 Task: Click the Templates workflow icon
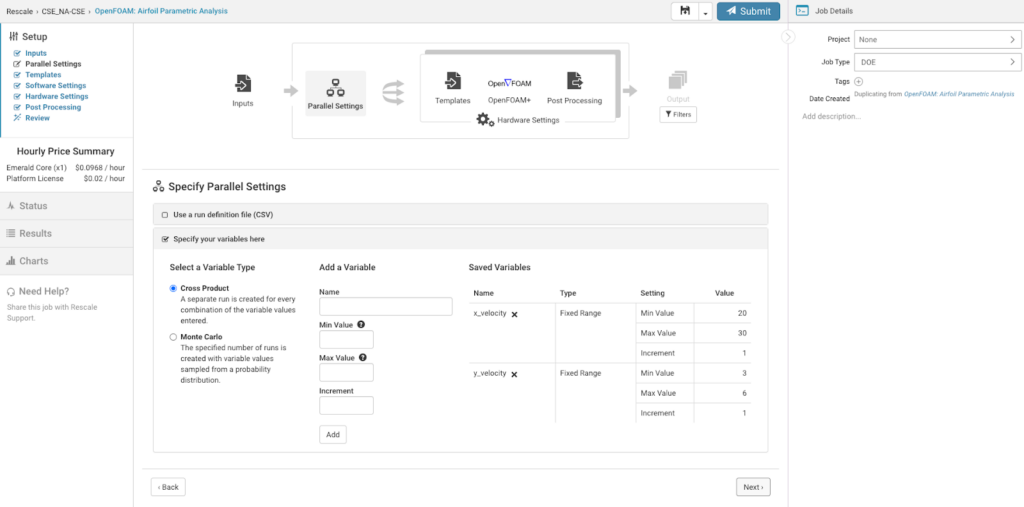pos(453,81)
